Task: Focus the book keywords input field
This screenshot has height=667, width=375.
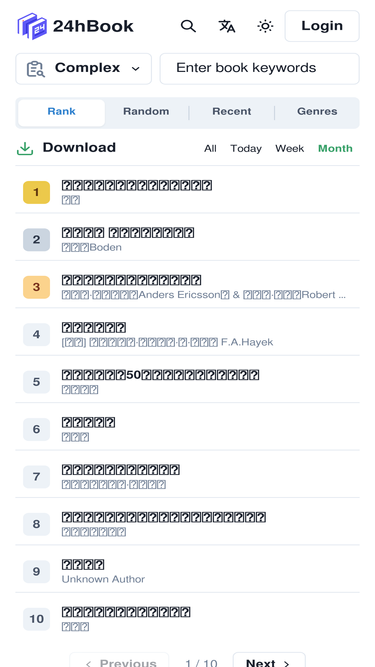Action: coord(259,68)
